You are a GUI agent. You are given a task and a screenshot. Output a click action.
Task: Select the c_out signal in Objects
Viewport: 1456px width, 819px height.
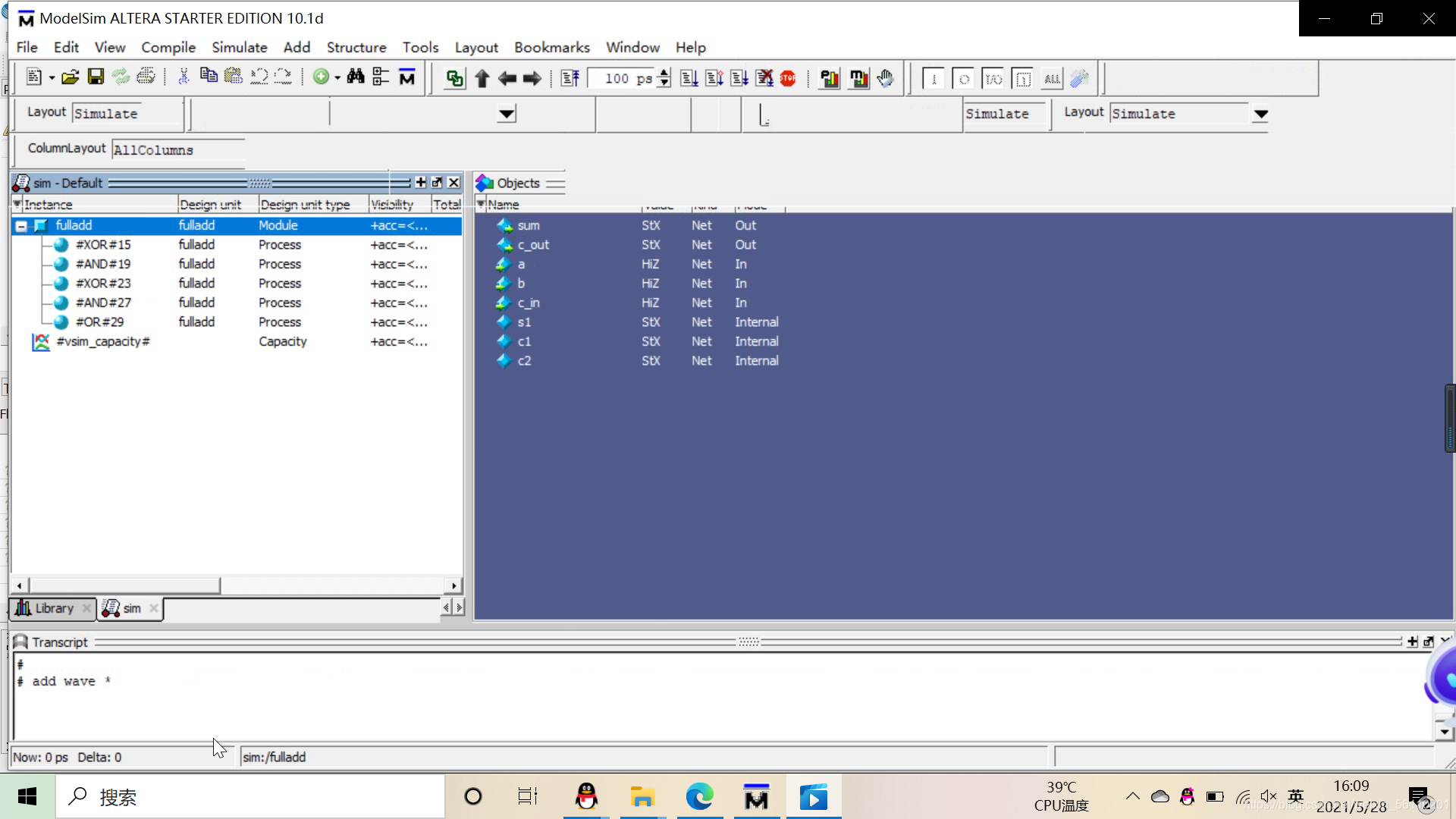tap(533, 245)
